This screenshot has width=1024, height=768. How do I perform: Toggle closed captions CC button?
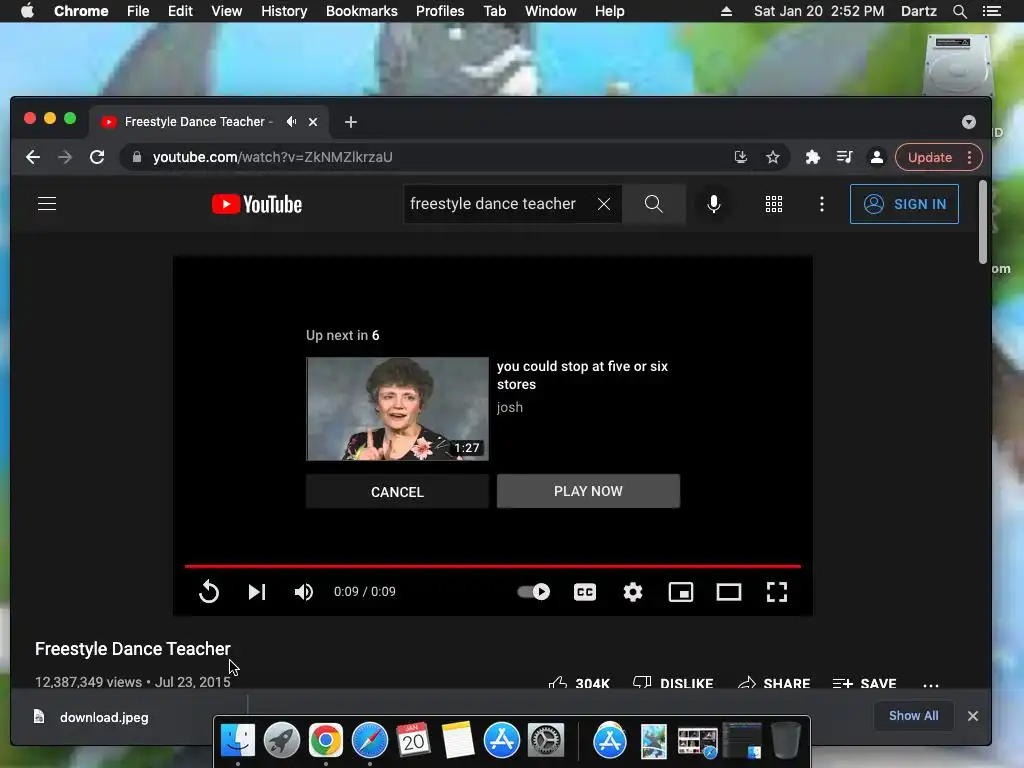(x=584, y=592)
